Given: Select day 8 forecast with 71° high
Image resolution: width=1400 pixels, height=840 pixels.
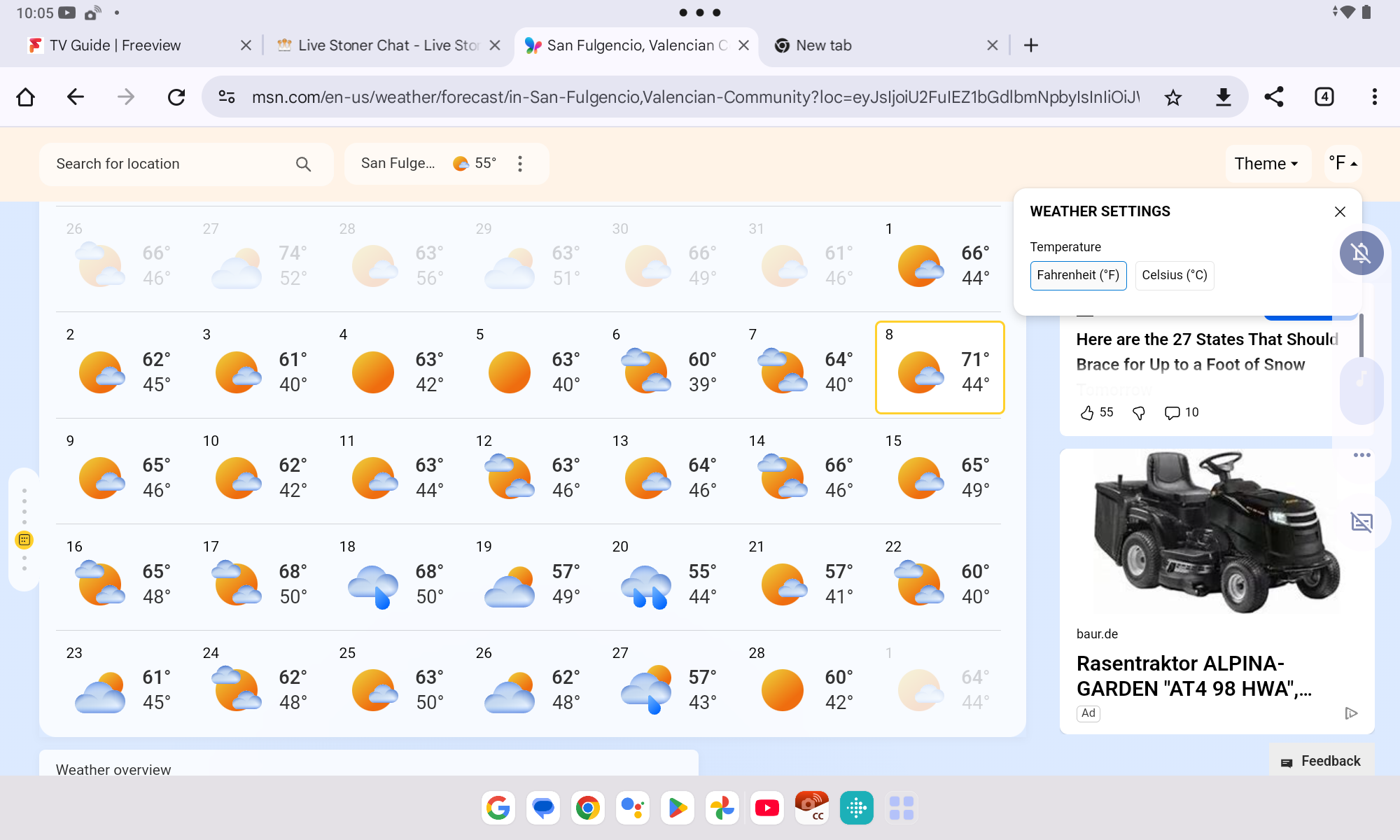Looking at the screenshot, I should (939, 367).
